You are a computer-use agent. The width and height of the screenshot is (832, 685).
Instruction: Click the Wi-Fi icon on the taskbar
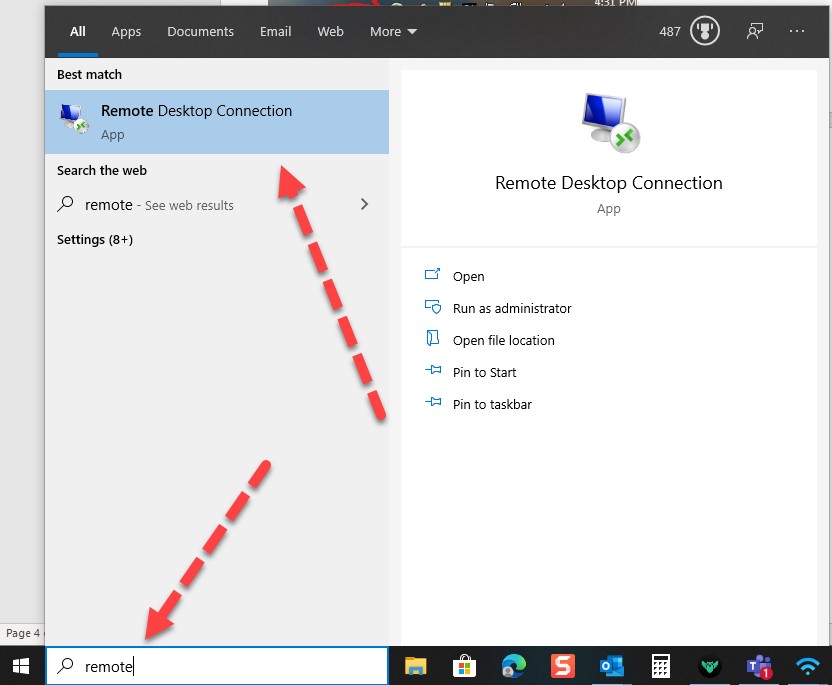808,665
